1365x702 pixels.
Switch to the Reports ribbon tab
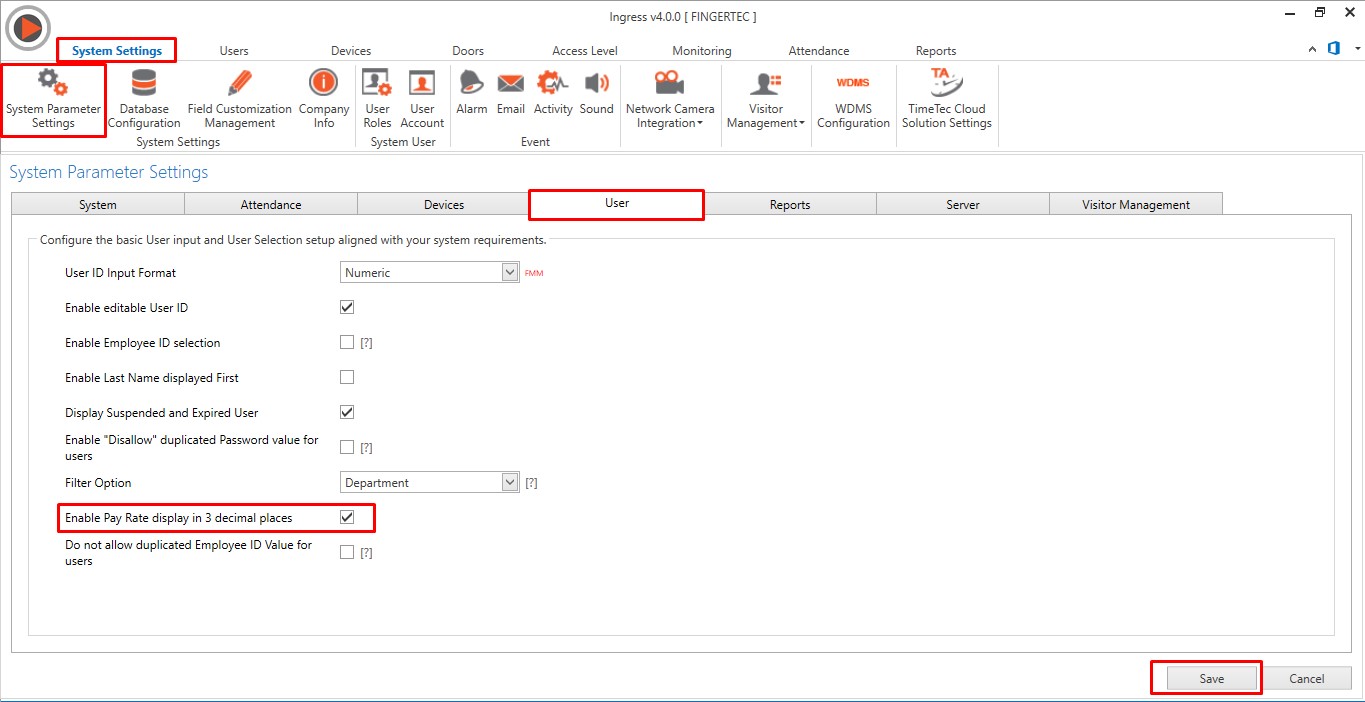coord(936,51)
